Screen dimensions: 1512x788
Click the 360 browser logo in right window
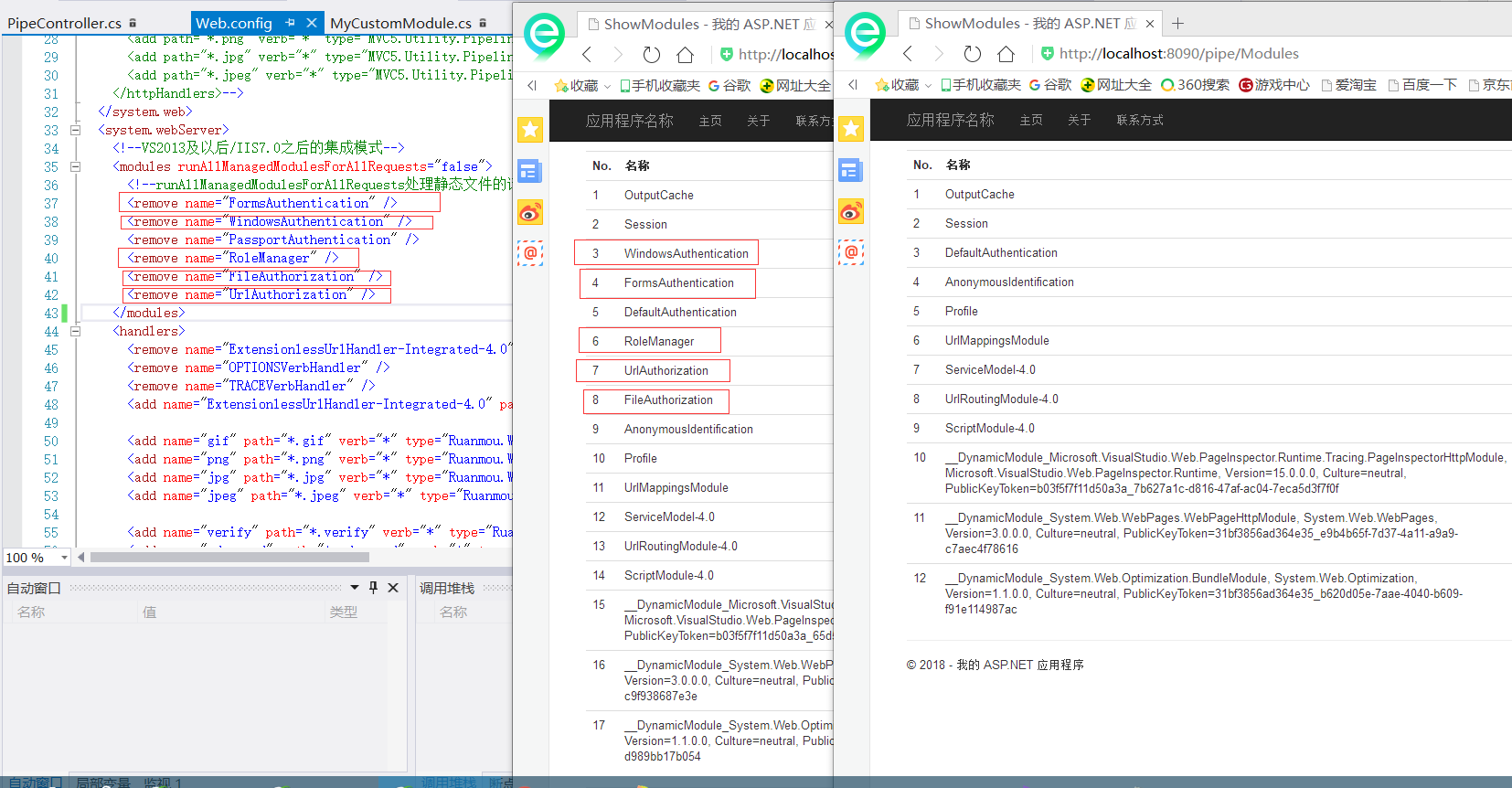[x=865, y=35]
